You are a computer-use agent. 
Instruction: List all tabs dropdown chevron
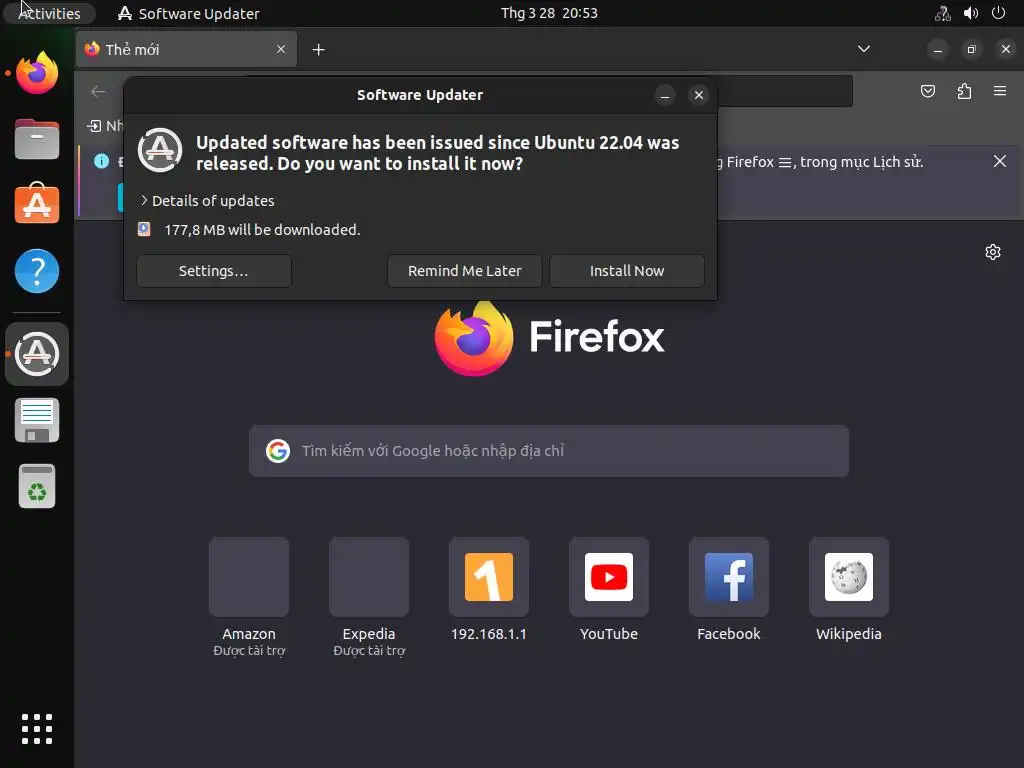(863, 49)
